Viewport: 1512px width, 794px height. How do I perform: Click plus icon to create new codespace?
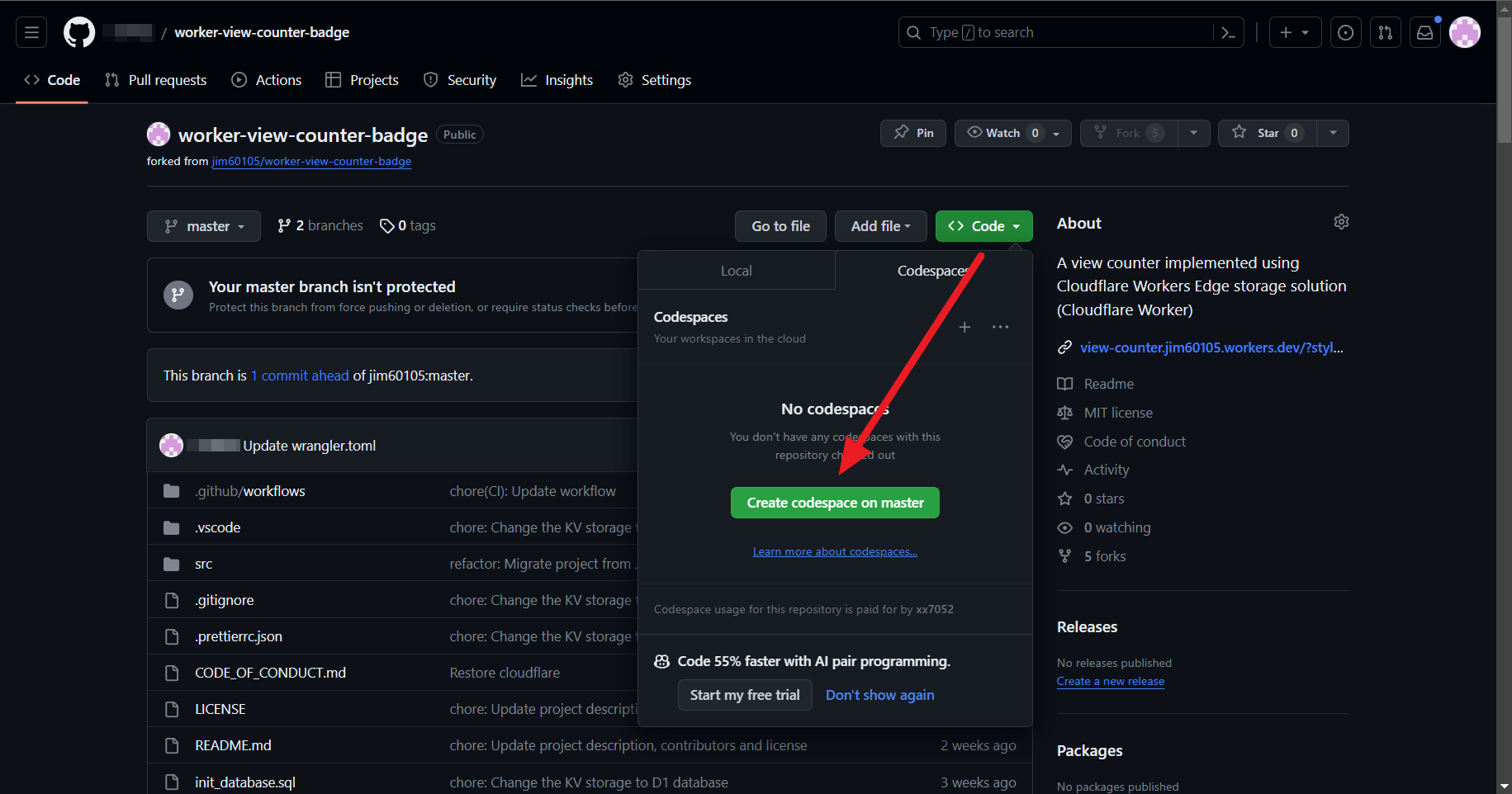[x=964, y=328]
